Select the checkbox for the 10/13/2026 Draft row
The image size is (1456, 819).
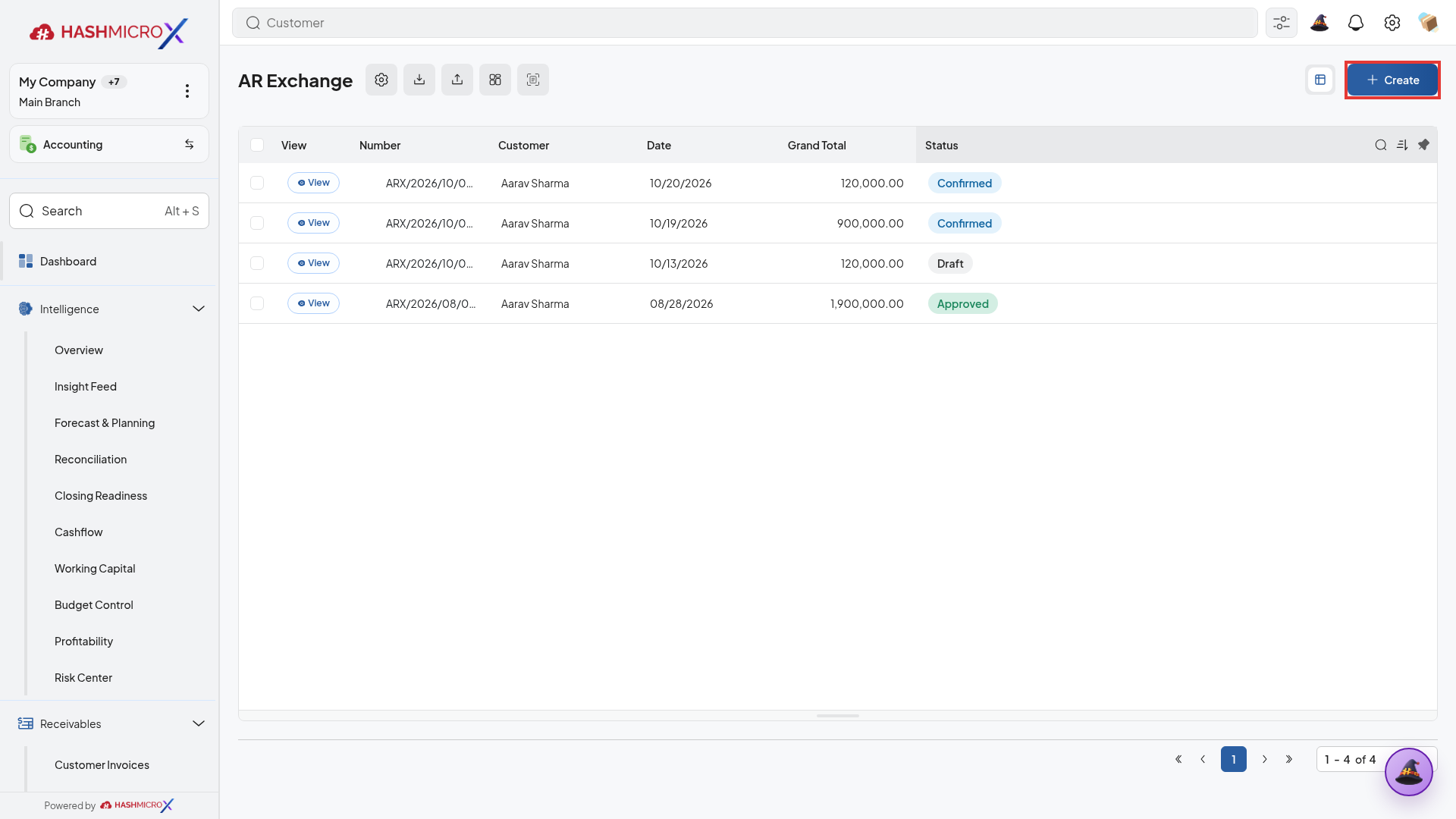click(257, 263)
